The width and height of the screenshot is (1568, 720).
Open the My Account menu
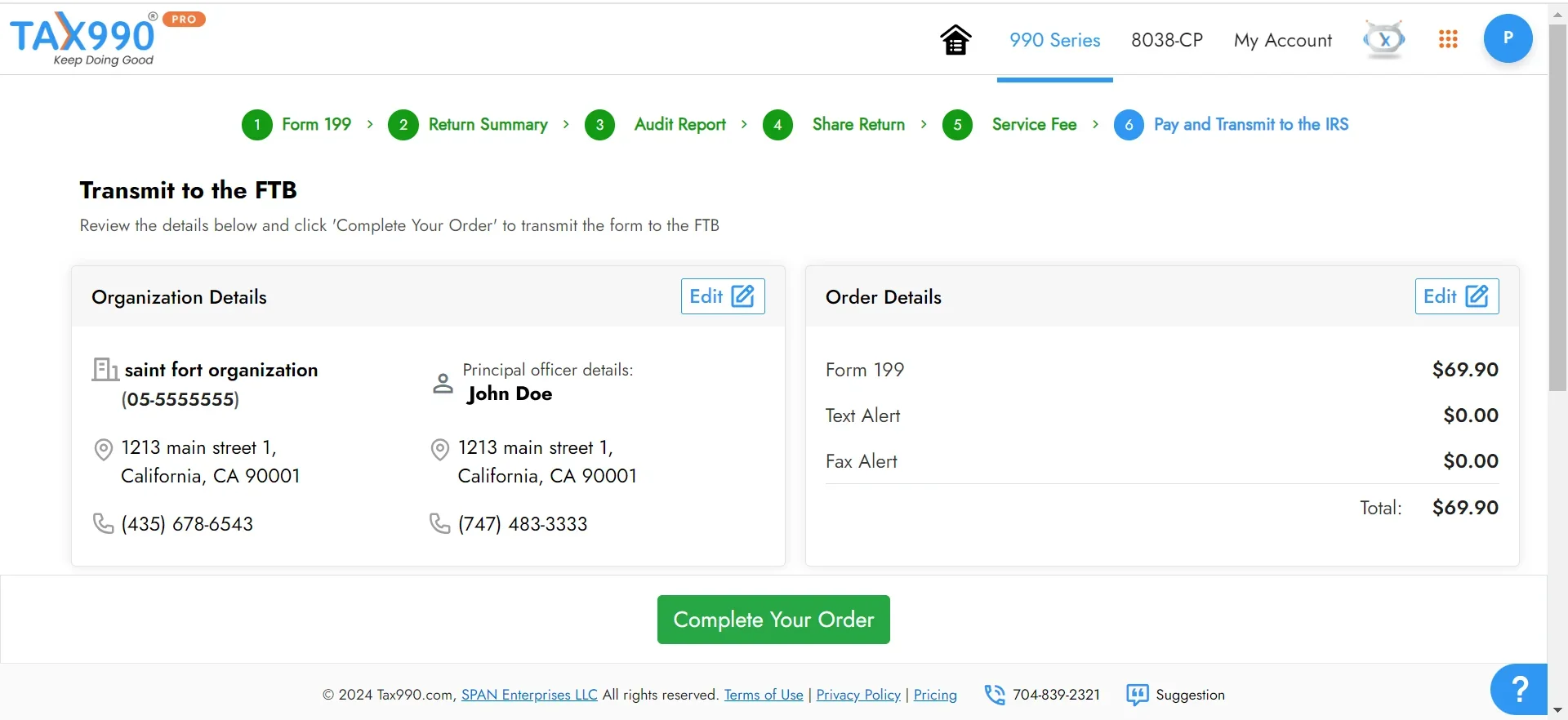[x=1283, y=40]
